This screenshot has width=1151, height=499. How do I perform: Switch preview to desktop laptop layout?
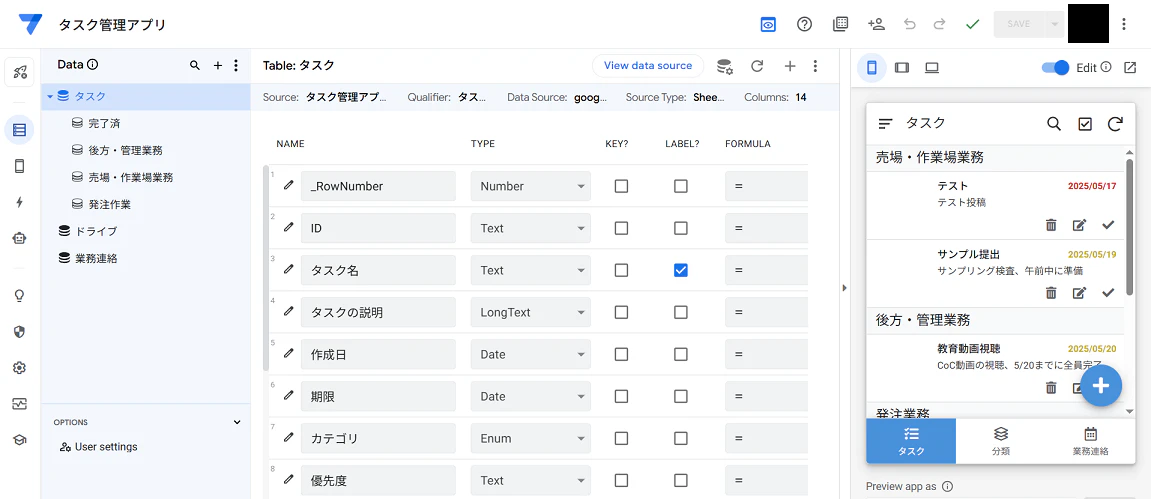[x=932, y=68]
